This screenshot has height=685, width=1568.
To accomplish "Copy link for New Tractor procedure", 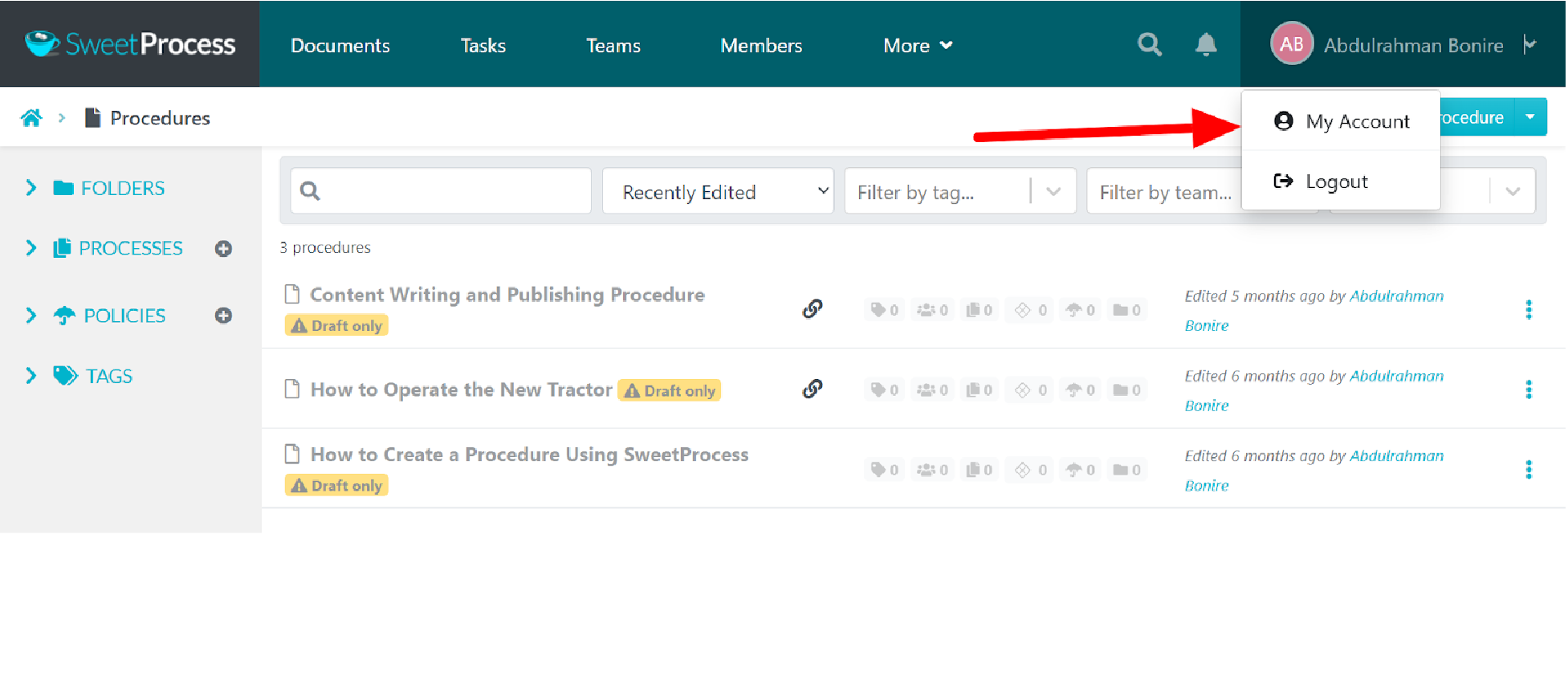I will point(812,389).
